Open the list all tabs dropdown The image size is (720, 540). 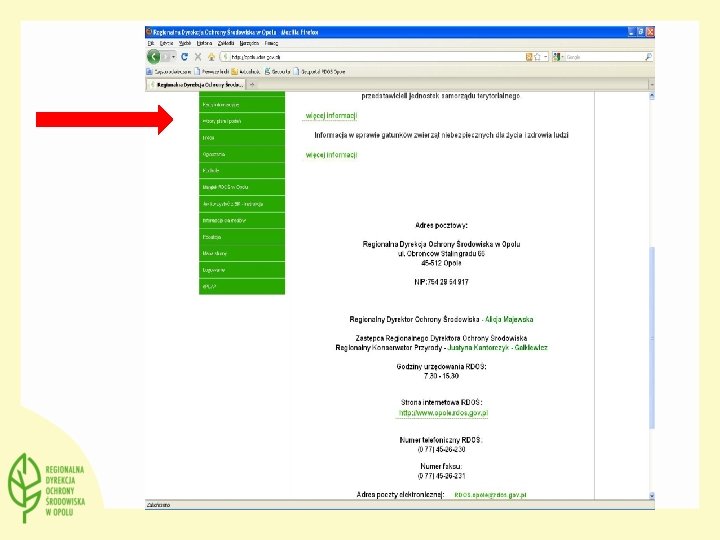[651, 84]
